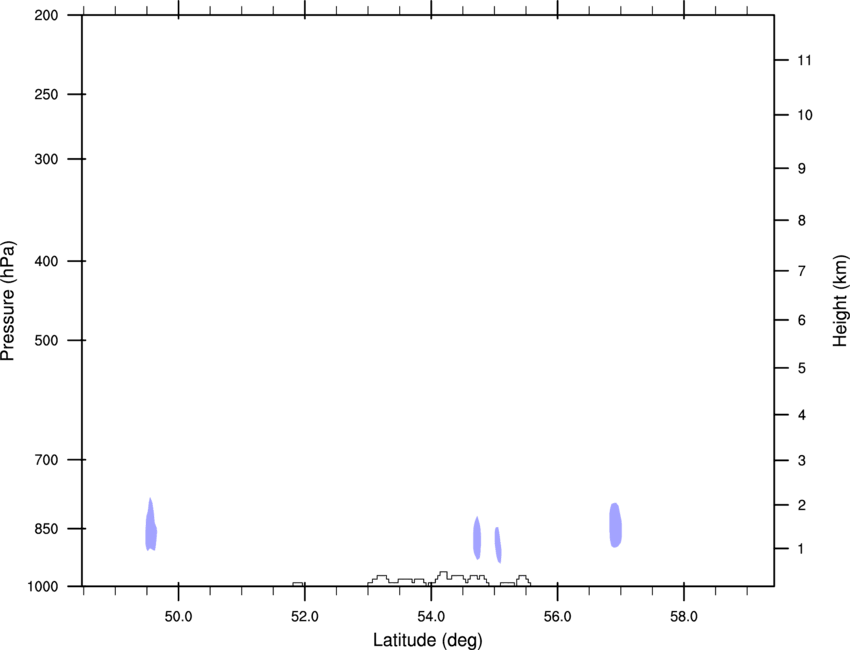Click latitude tick label 58.0
Viewport: 850px width, 650px height.
coord(684,617)
